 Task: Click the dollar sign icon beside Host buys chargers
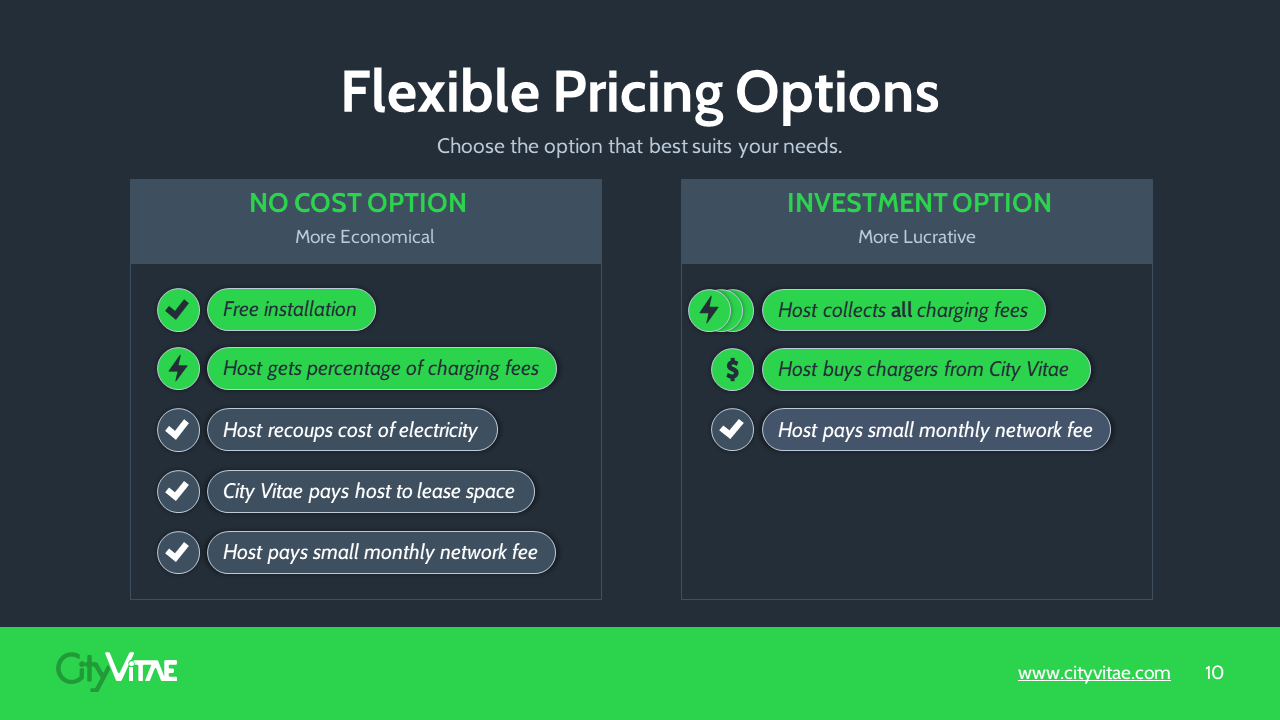pos(732,369)
